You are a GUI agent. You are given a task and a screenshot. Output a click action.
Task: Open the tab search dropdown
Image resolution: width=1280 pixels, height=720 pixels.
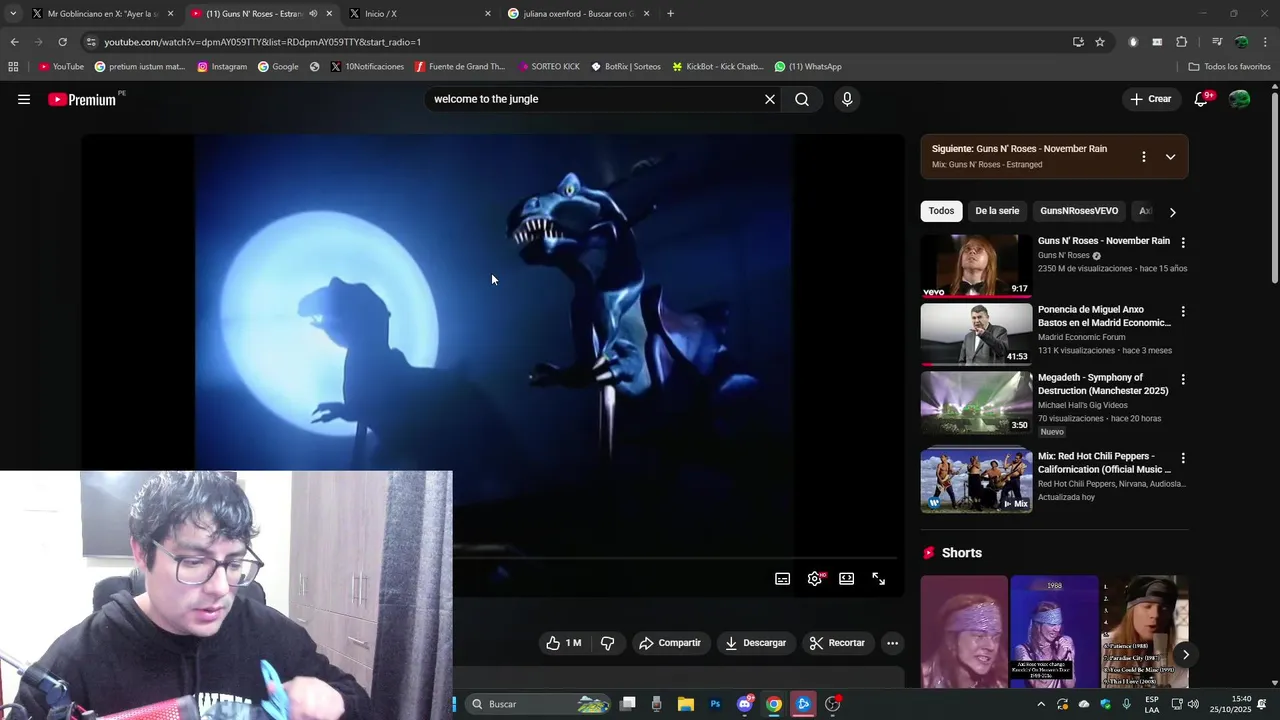pyautogui.click(x=13, y=14)
